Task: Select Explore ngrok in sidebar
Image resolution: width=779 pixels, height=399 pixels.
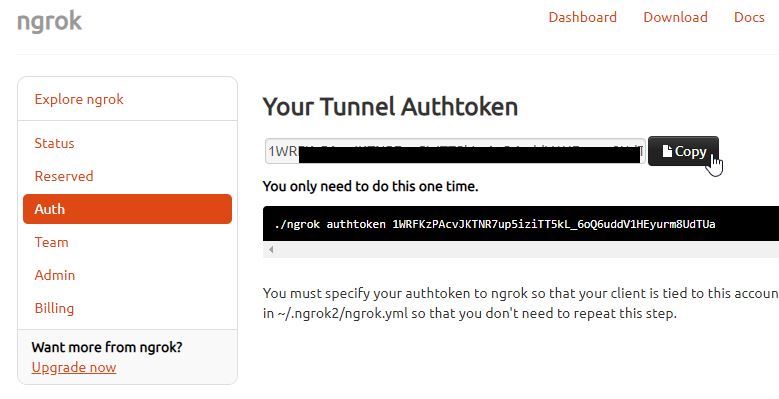Action: (79, 99)
